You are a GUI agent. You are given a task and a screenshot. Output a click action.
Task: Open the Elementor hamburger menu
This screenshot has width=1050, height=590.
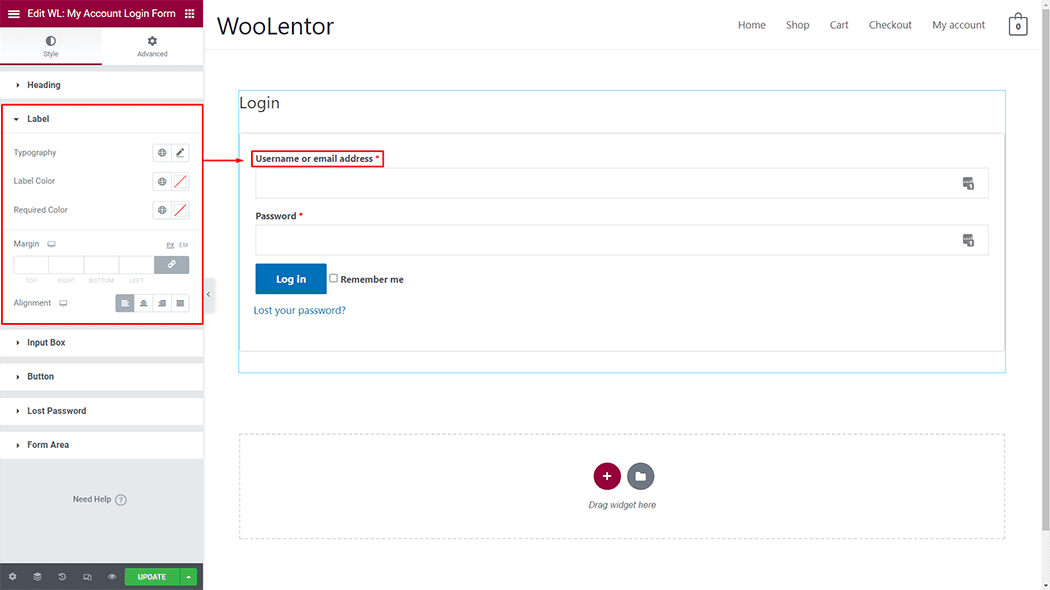pyautogui.click(x=14, y=14)
